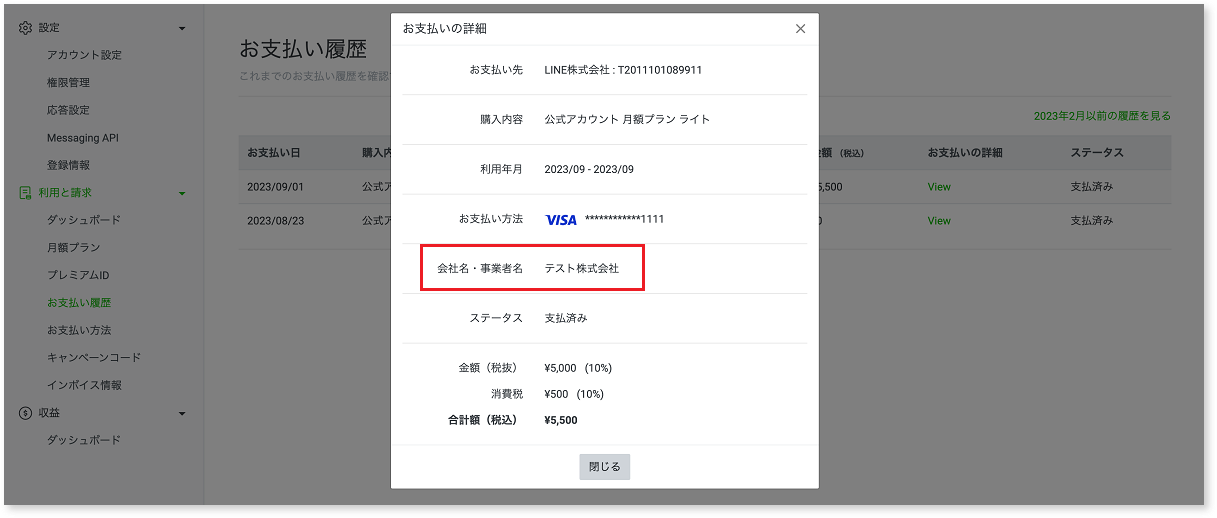The image size is (1217, 518).
Task: Click the revenue coin icon beside 収益
Action: 26,413
